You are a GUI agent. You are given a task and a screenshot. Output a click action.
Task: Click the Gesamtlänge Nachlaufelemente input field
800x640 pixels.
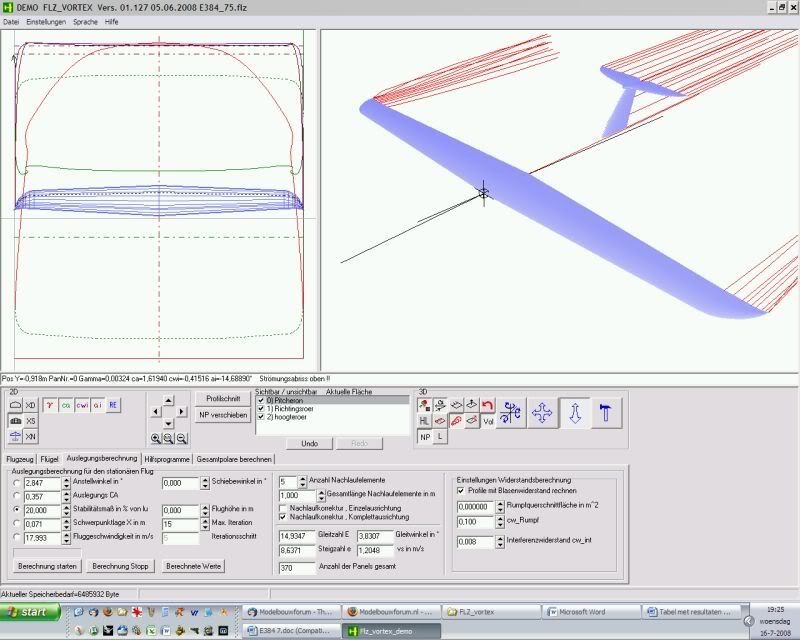coord(297,496)
